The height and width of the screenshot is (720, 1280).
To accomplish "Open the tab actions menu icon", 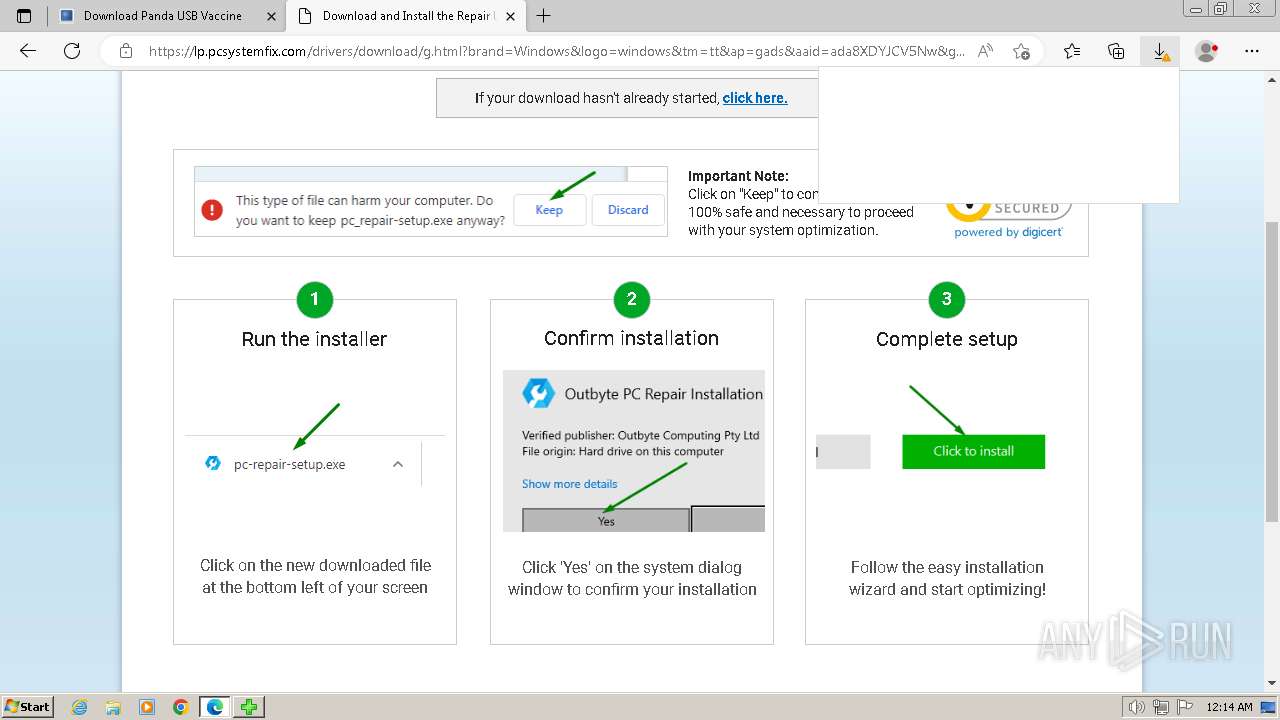I will (24, 16).
